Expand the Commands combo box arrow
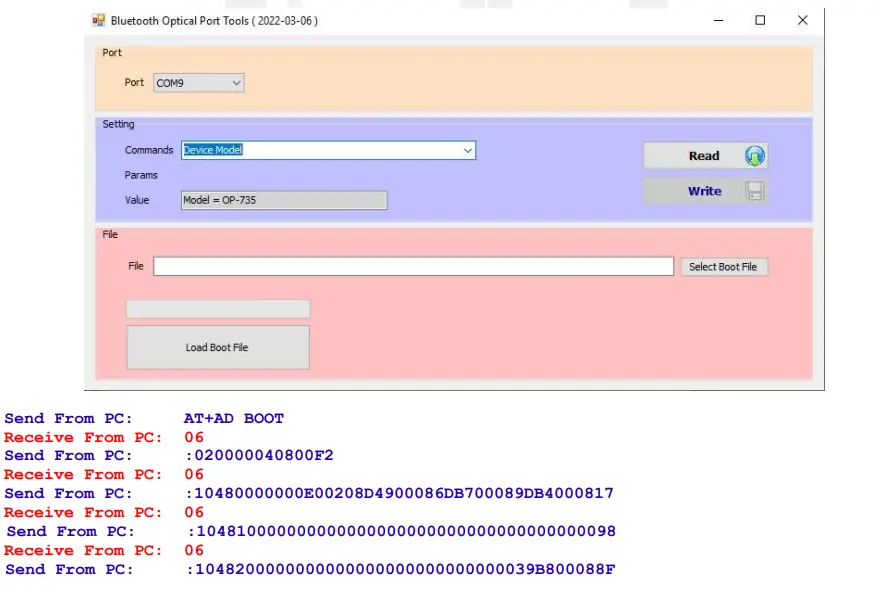Screen dimensions: 875x591 pos(467,151)
